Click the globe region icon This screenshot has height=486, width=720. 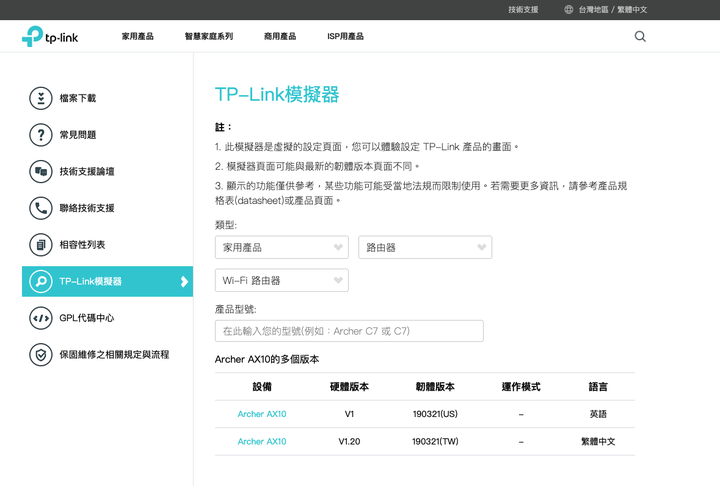pos(568,10)
